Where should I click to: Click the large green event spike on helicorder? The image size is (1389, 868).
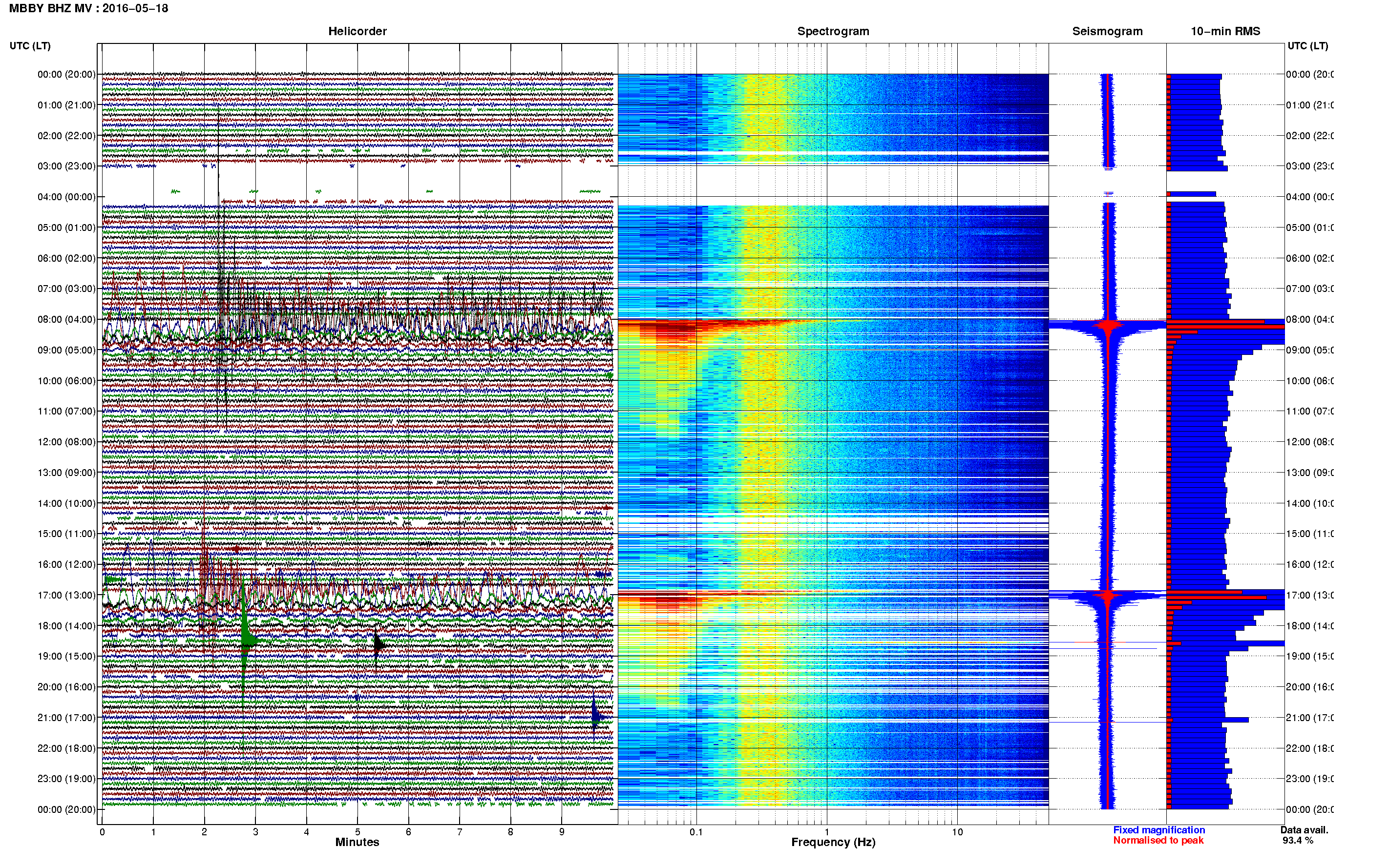point(245,639)
